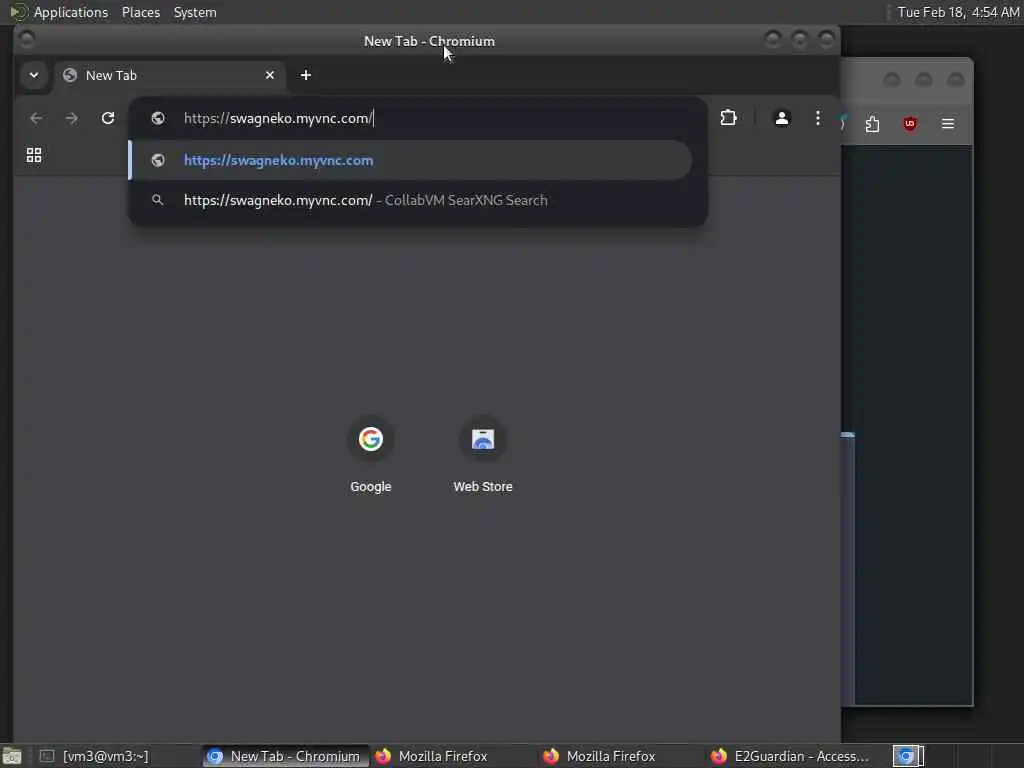Open the Chromium extensions puzzle icon
Image resolution: width=1024 pixels, height=768 pixels.
point(728,118)
